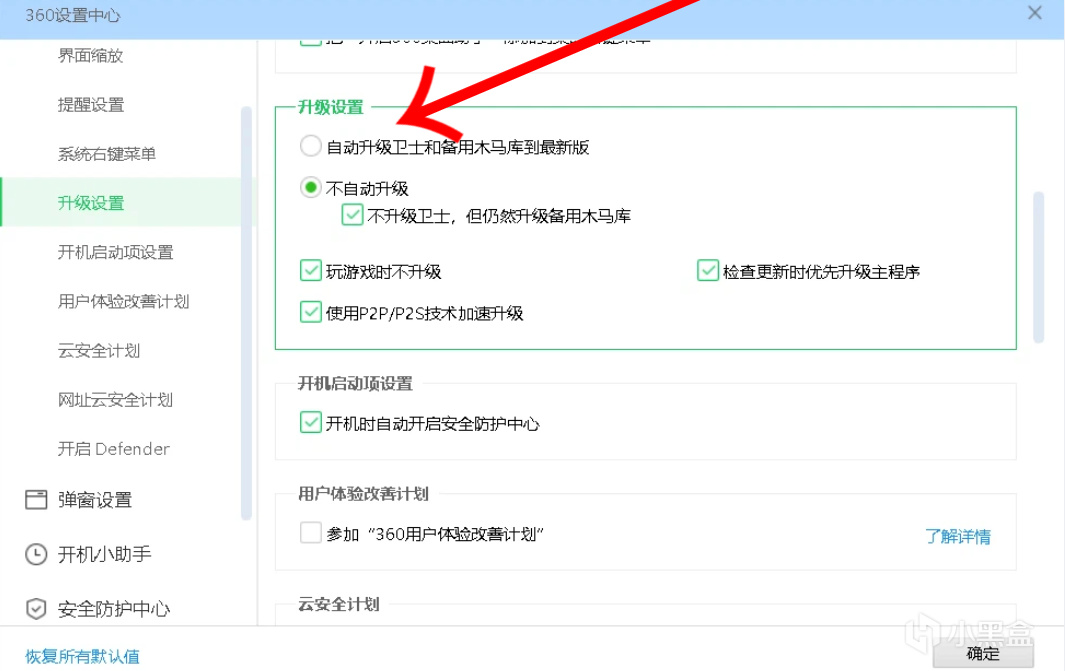Go to 开机启动项设置 sidebar item
1065x671 pixels.
click(x=115, y=252)
